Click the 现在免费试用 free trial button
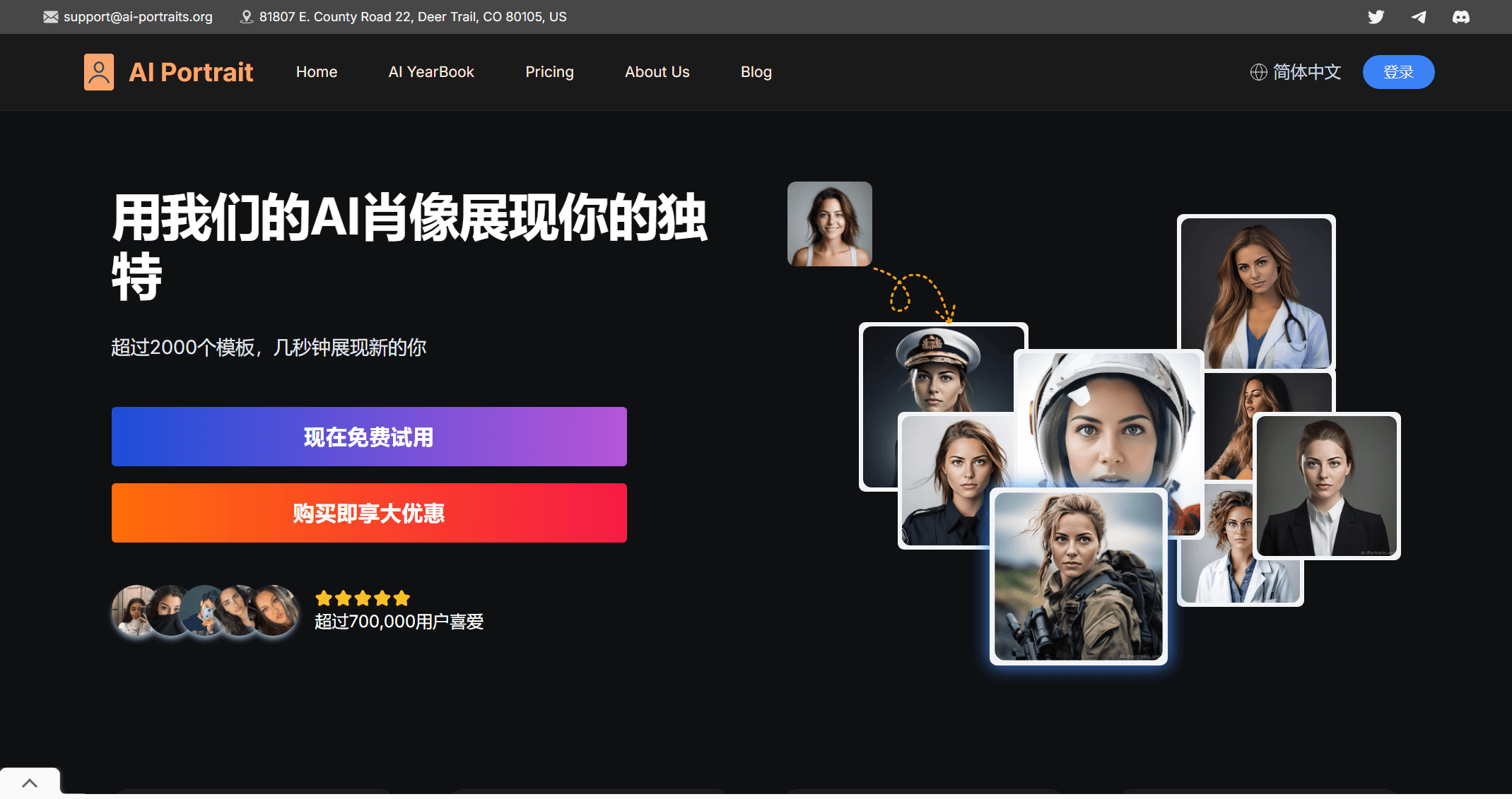1512x799 pixels. (369, 437)
